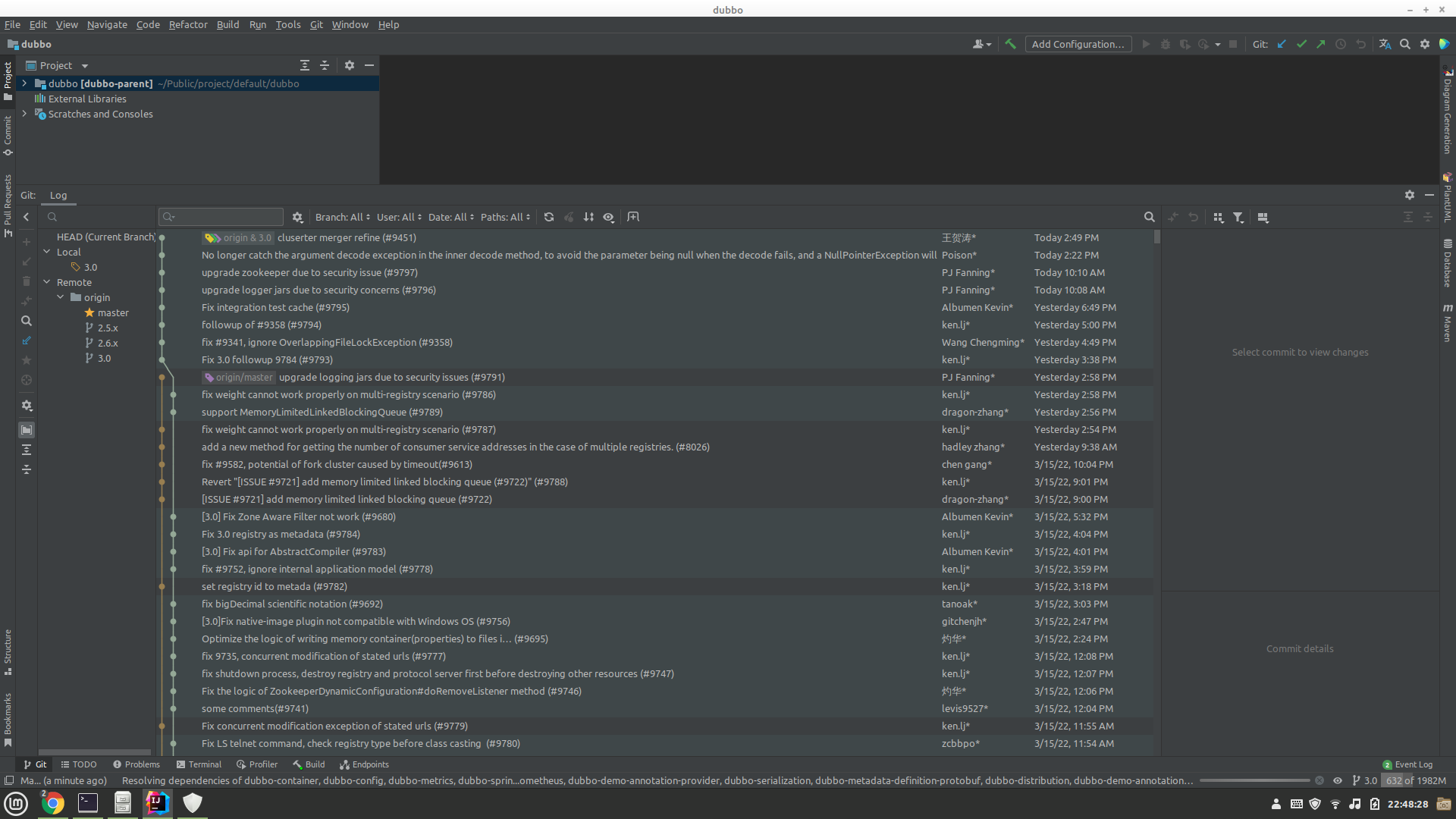Image resolution: width=1456 pixels, height=819 pixels.
Task: Hide the Git tool window
Action: click(x=1429, y=195)
